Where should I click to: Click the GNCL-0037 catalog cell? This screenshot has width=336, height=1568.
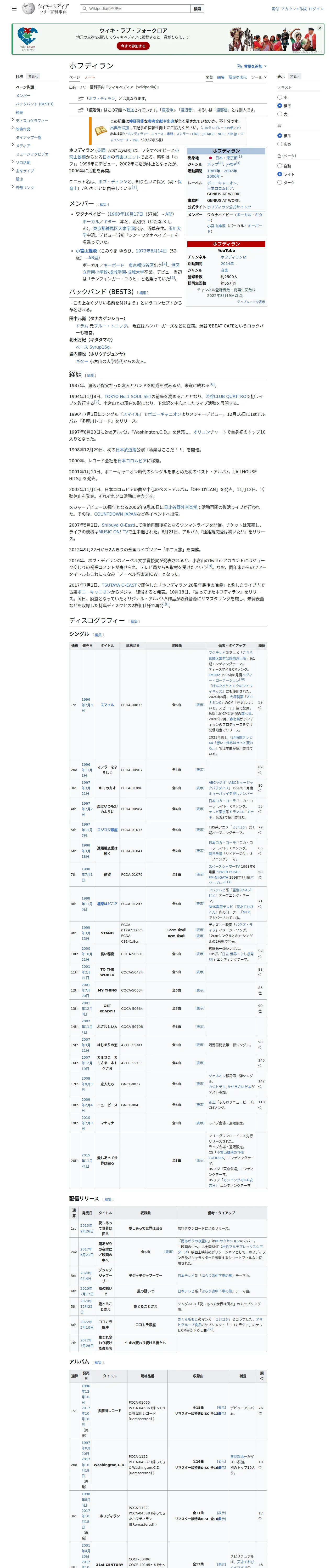(x=132, y=1084)
